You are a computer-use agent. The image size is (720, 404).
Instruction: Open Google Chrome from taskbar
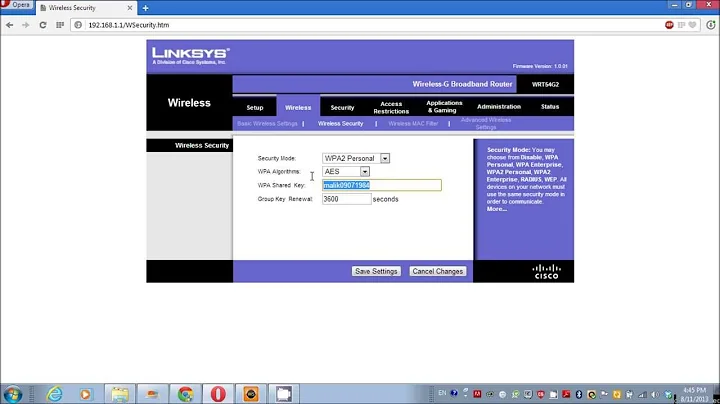(x=186, y=394)
